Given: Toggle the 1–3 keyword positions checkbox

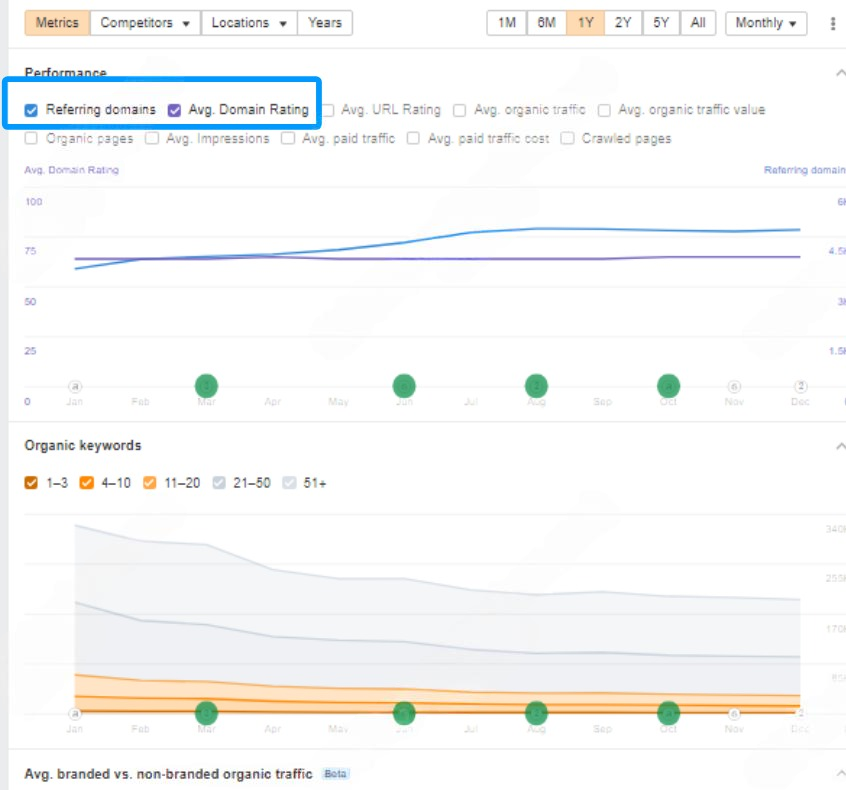Looking at the screenshot, I should [x=31, y=482].
